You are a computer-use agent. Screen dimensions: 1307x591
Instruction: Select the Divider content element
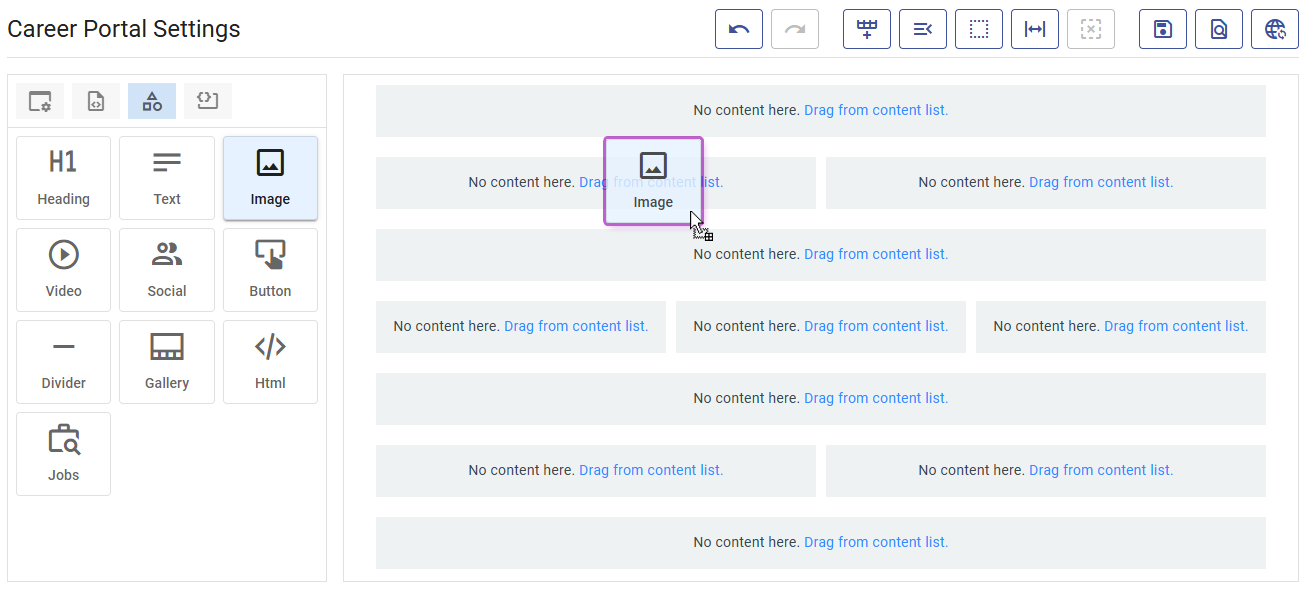tap(63, 362)
